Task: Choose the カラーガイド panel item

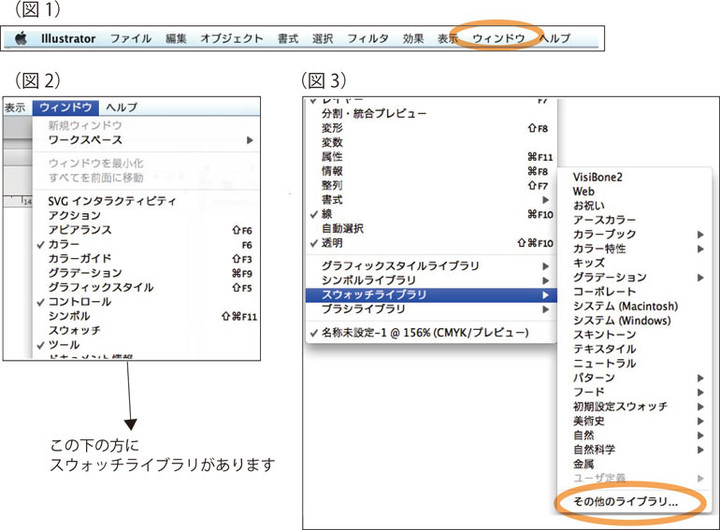Action: click(x=146, y=259)
